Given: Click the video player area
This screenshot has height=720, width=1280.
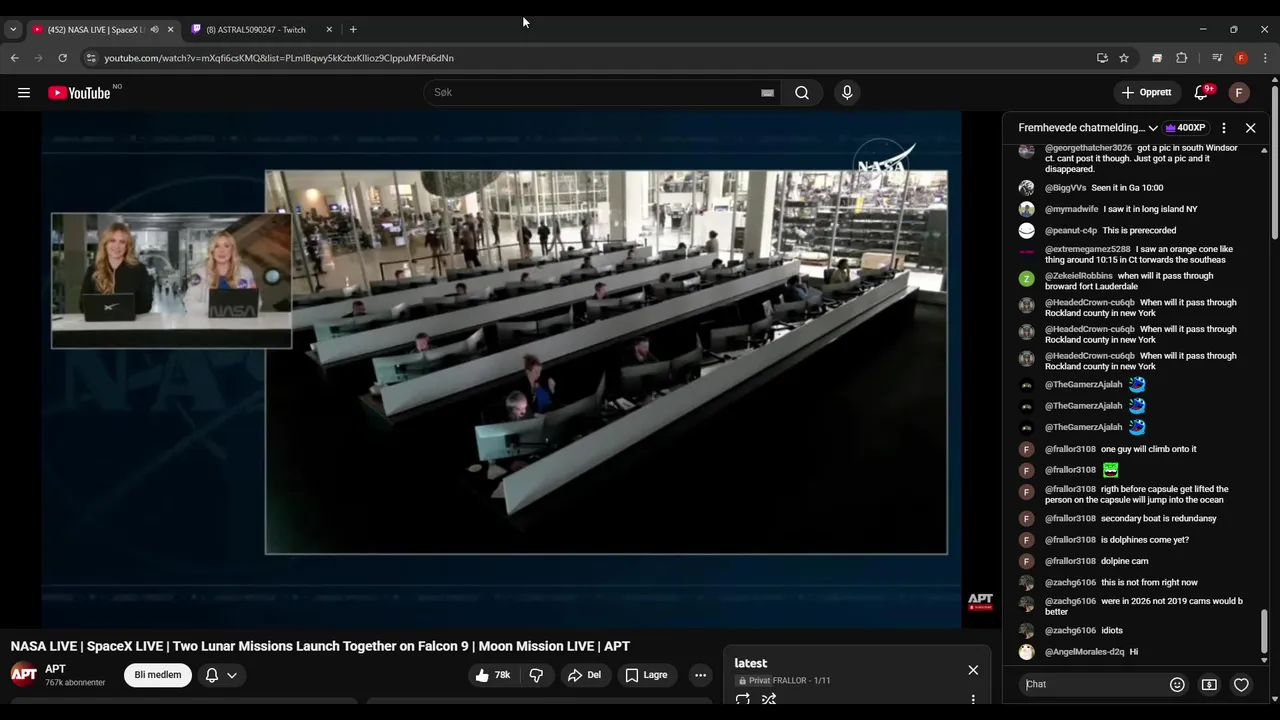Looking at the screenshot, I should 501,369.
